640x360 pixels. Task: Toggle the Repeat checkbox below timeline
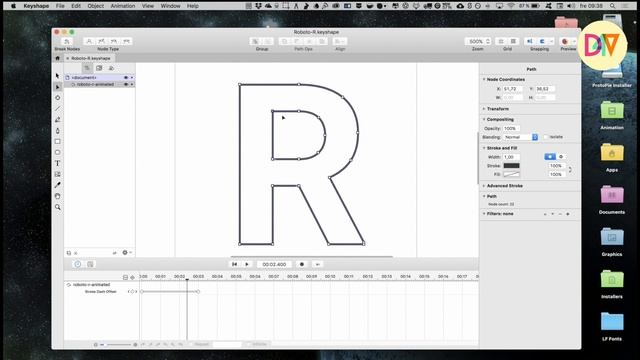[x=191, y=344]
